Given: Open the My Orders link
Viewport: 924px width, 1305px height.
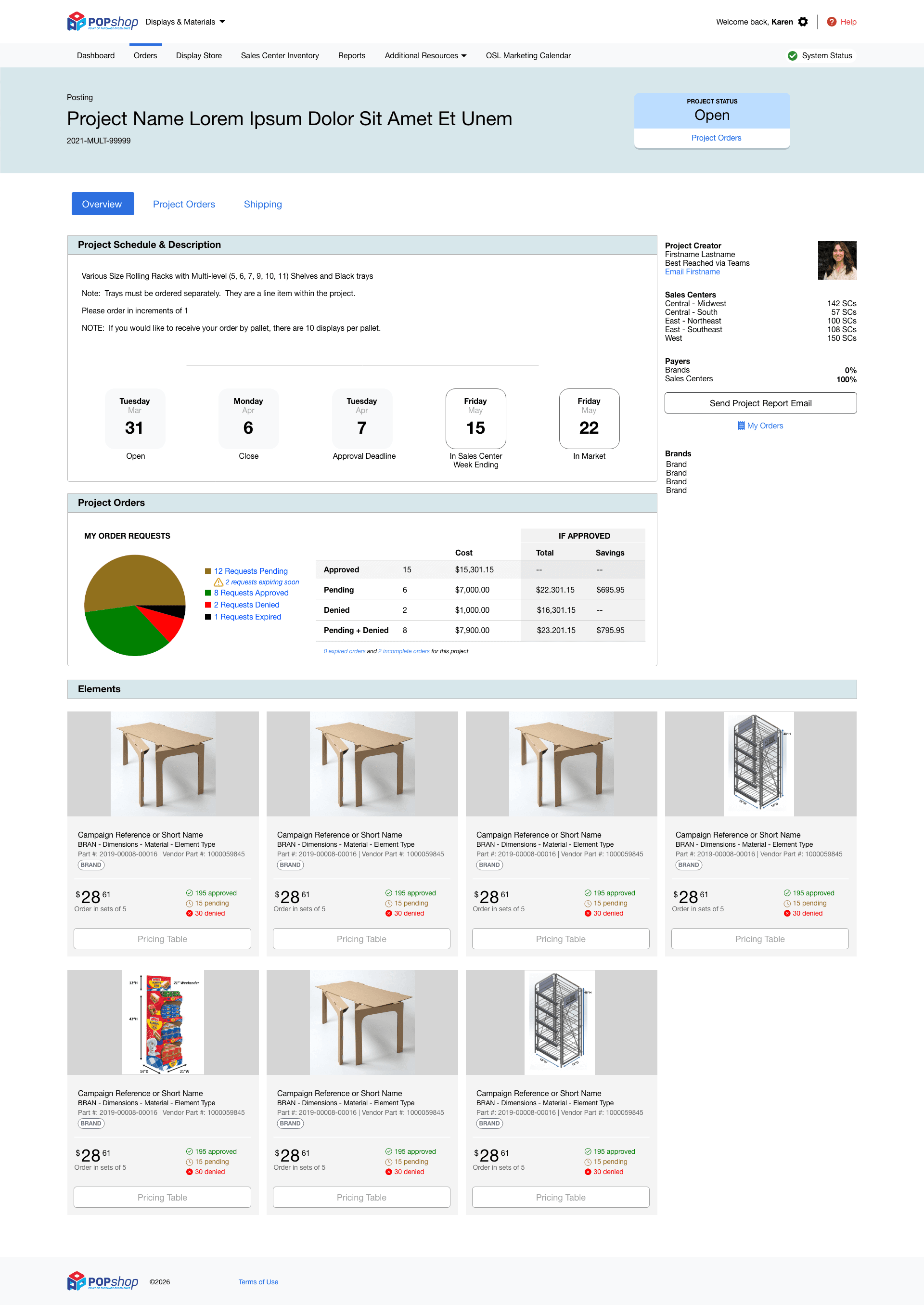Looking at the screenshot, I should [765, 426].
